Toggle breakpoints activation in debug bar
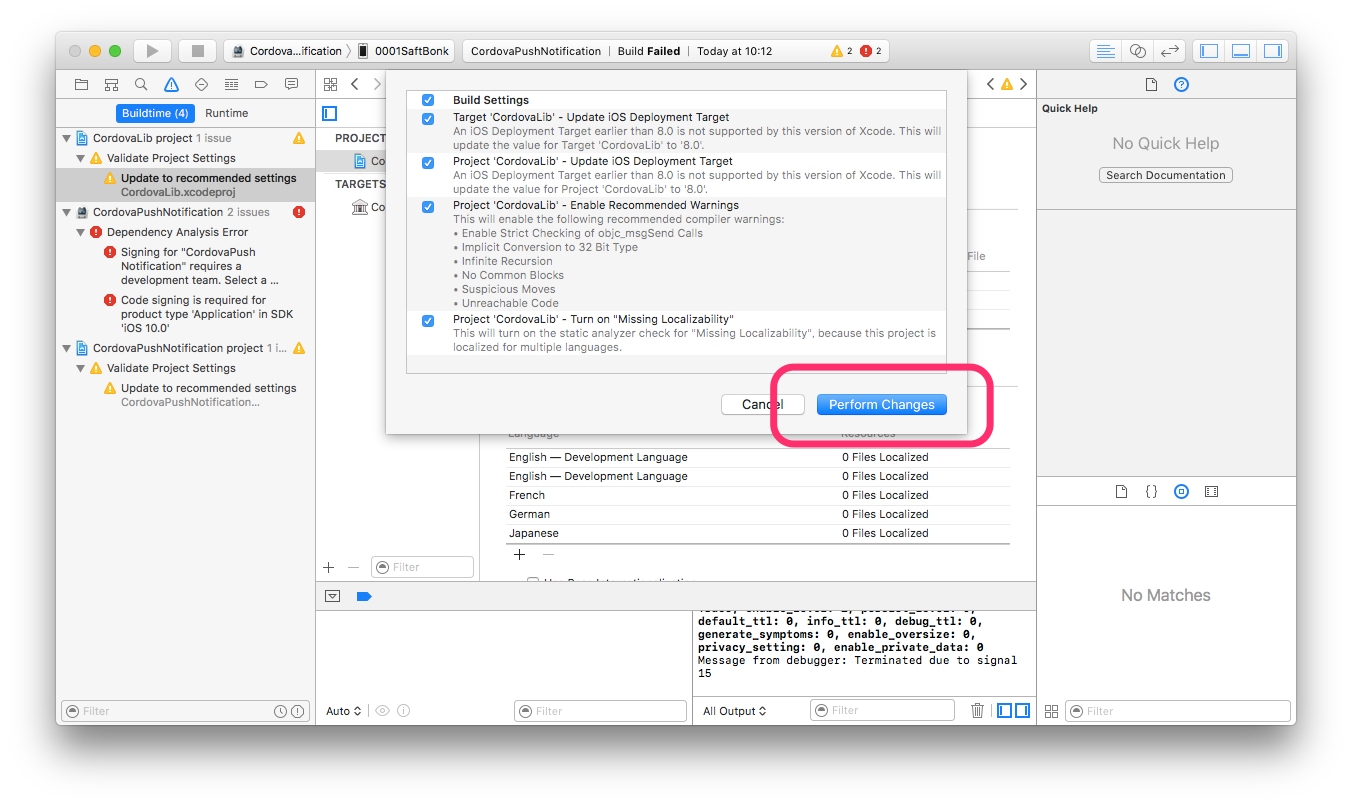1352x805 pixels. 363,596
